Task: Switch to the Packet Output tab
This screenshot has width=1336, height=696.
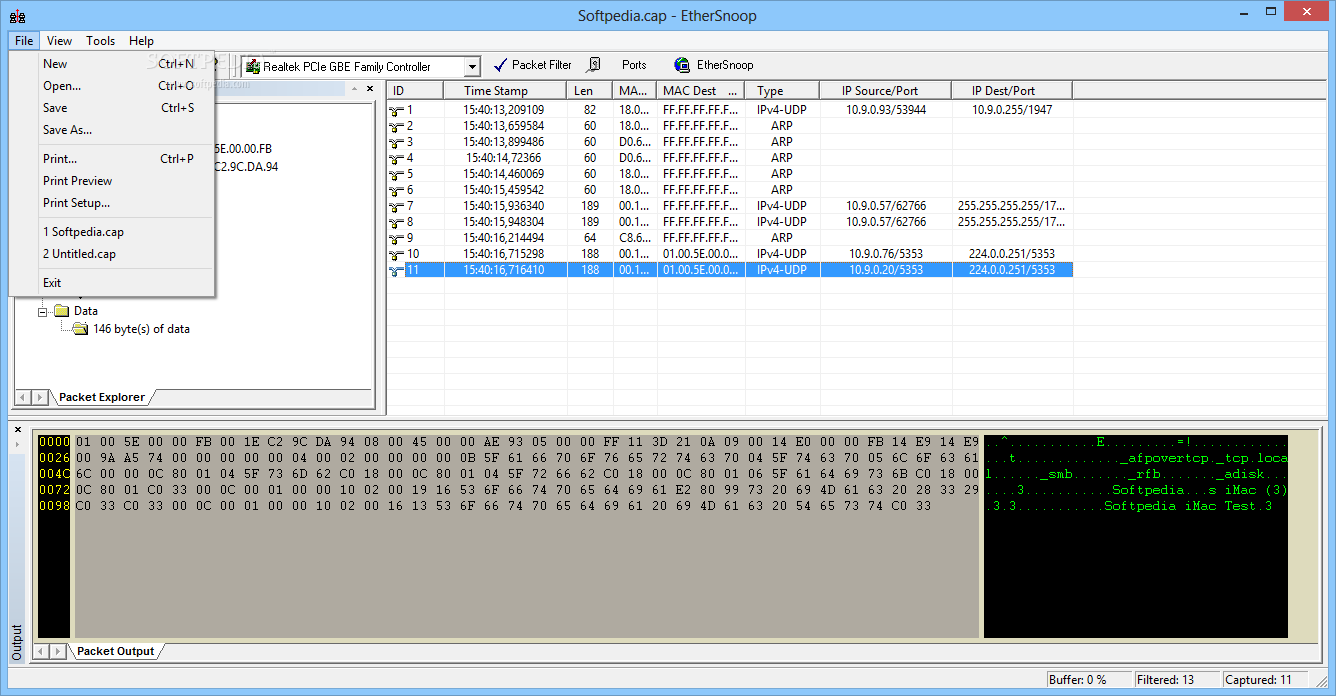Action: pos(115,651)
